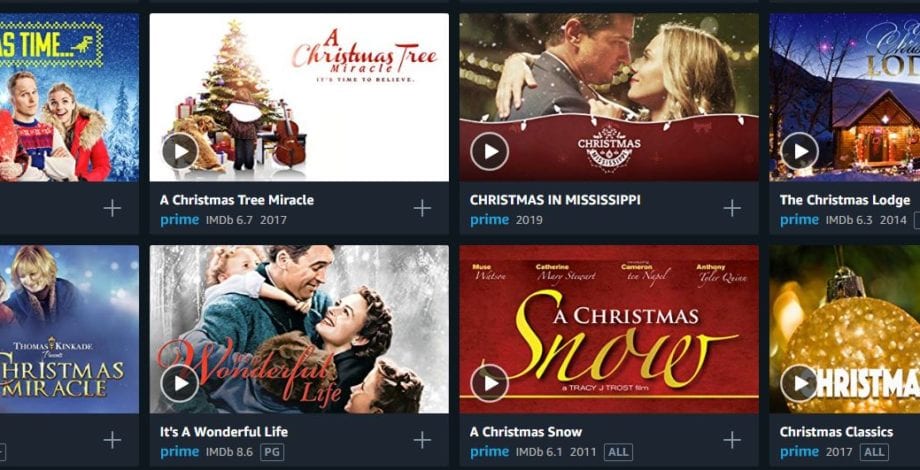
Task: Open The Christmas Lodge title link
Action: (x=845, y=200)
